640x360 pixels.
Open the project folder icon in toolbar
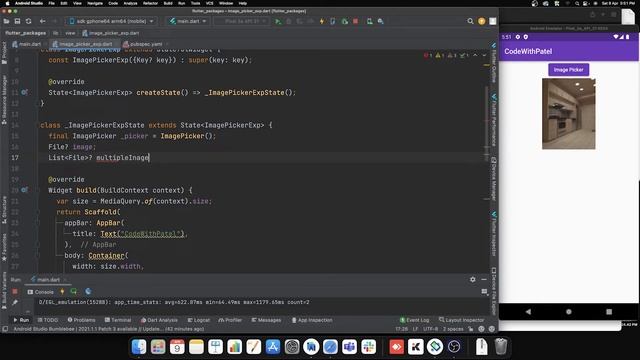[6, 21]
